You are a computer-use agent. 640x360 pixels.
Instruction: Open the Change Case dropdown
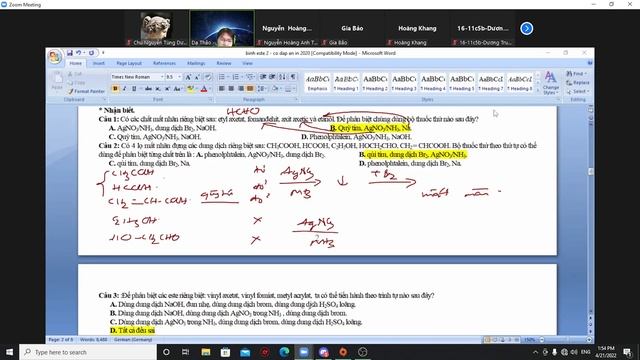177,89
